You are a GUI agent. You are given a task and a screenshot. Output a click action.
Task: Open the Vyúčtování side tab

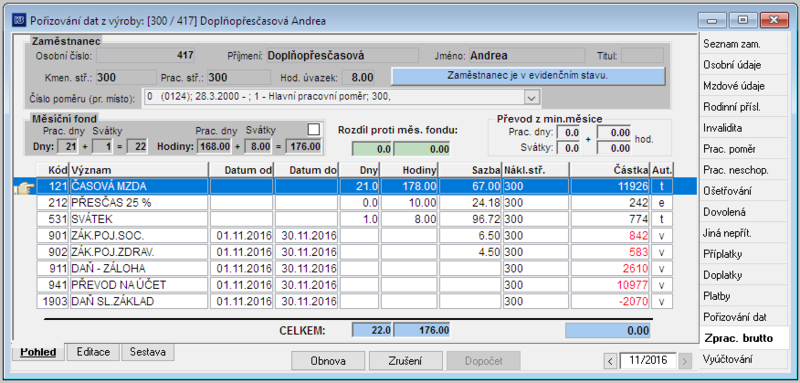point(743,359)
